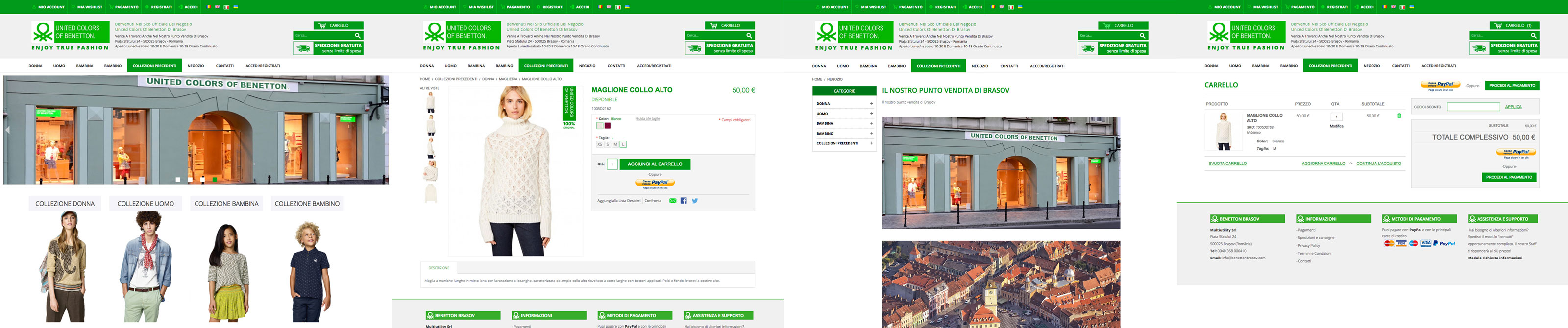Go to the previous homepage banner slide arrow
Image resolution: width=1568 pixels, height=328 pixels.
(7, 130)
